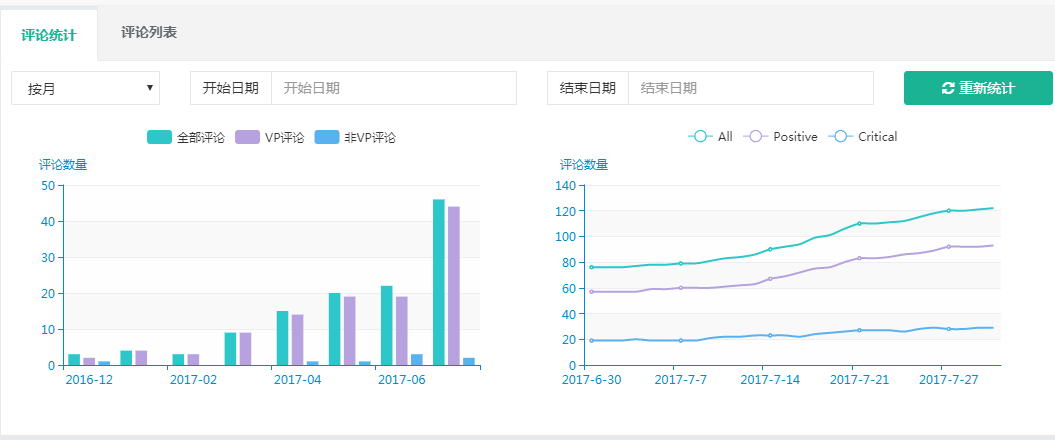1055x440 pixels.
Task: Click the 开始日期 addon label
Action: 231,88
